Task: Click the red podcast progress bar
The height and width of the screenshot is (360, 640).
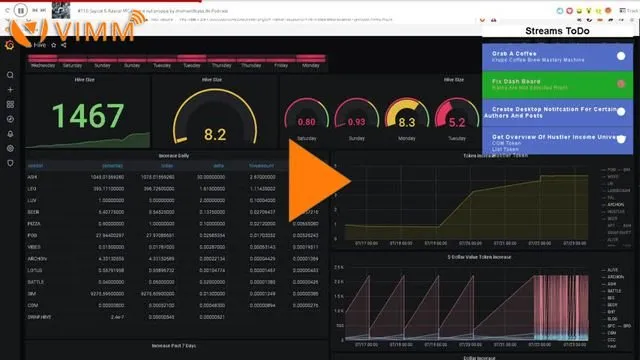Action: coord(100,1)
